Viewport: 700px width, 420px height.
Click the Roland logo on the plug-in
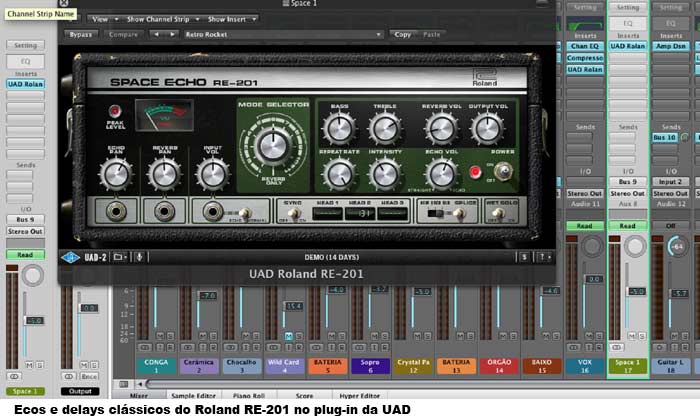click(484, 78)
